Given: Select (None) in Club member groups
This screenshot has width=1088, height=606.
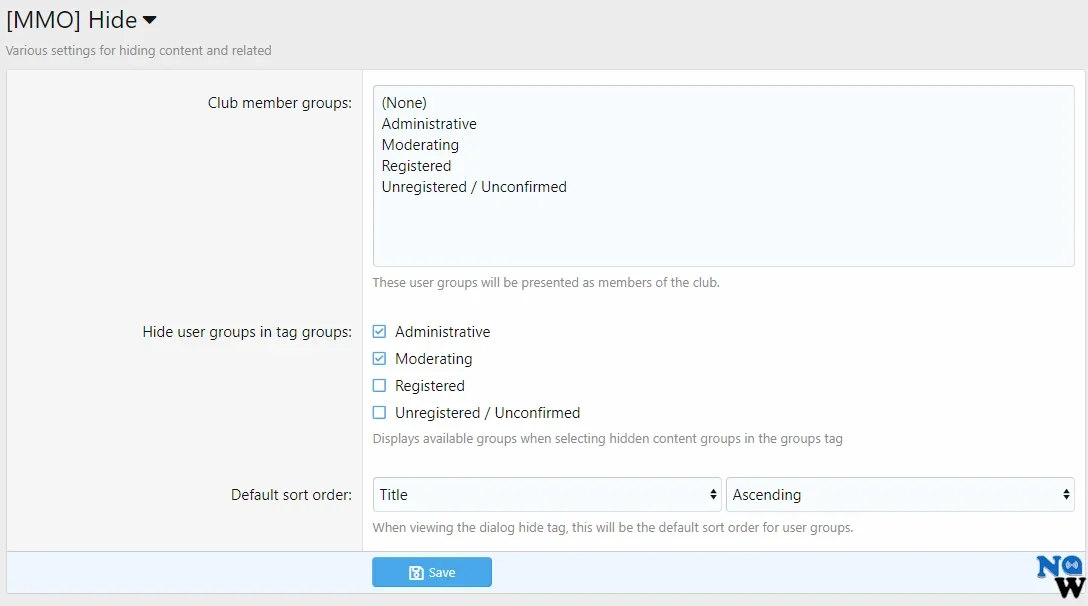Looking at the screenshot, I should (404, 103).
